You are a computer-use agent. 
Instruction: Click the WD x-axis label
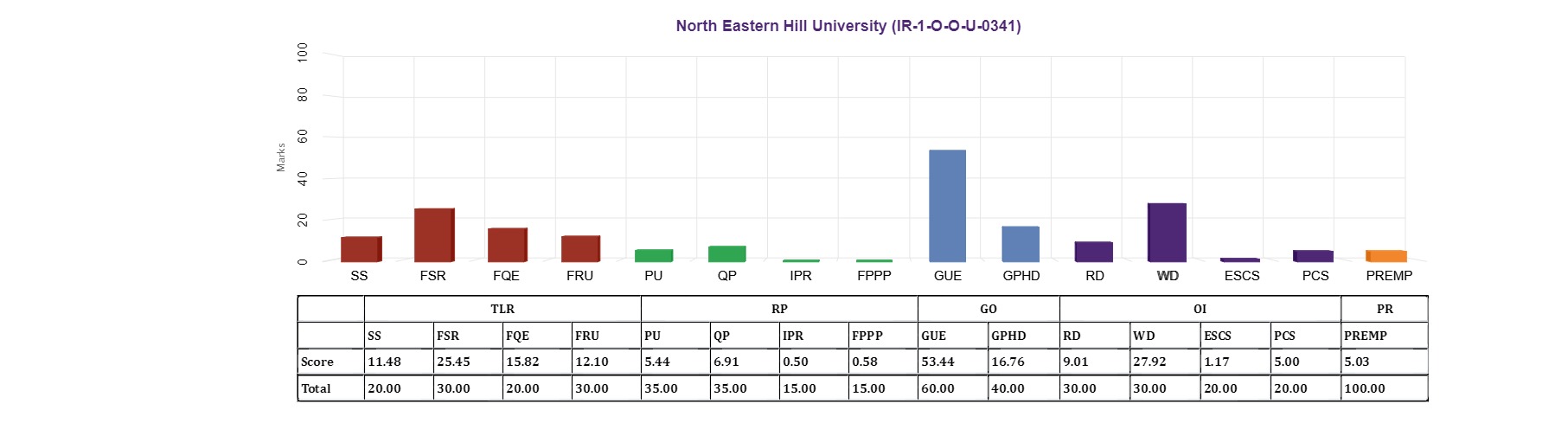(1168, 276)
